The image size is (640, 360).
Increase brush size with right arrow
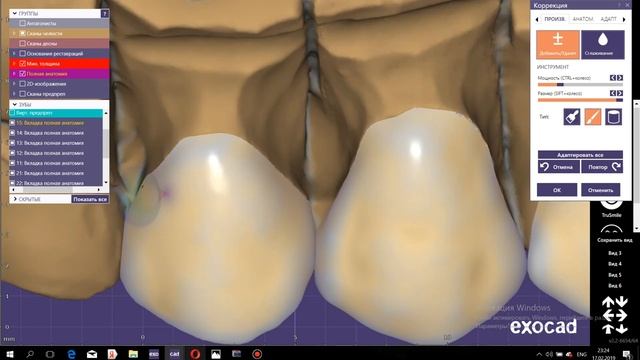point(620,93)
